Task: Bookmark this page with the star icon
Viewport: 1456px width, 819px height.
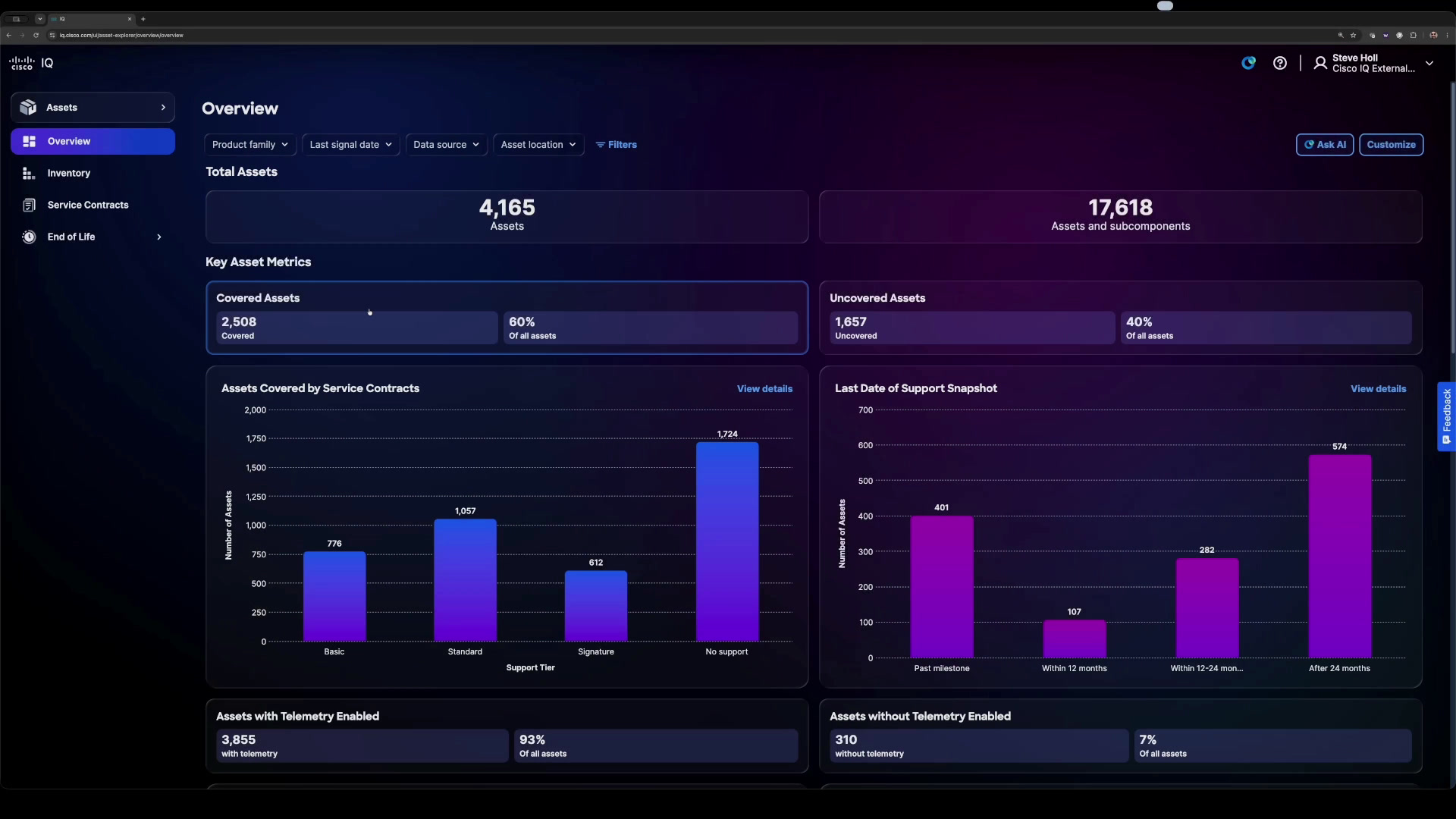Action: tap(1353, 35)
